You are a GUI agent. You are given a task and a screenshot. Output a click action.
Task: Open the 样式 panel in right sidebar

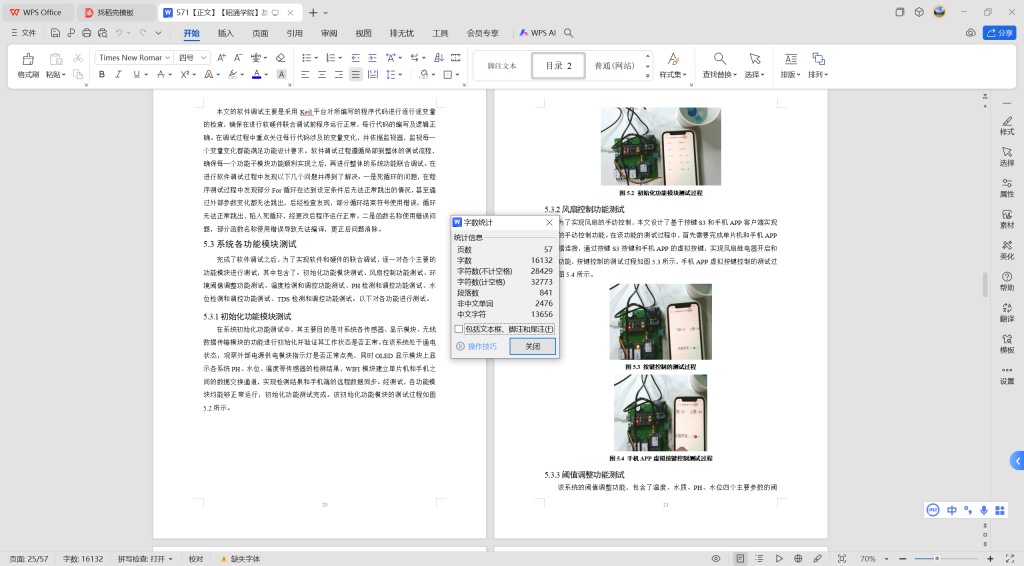coord(1007,126)
